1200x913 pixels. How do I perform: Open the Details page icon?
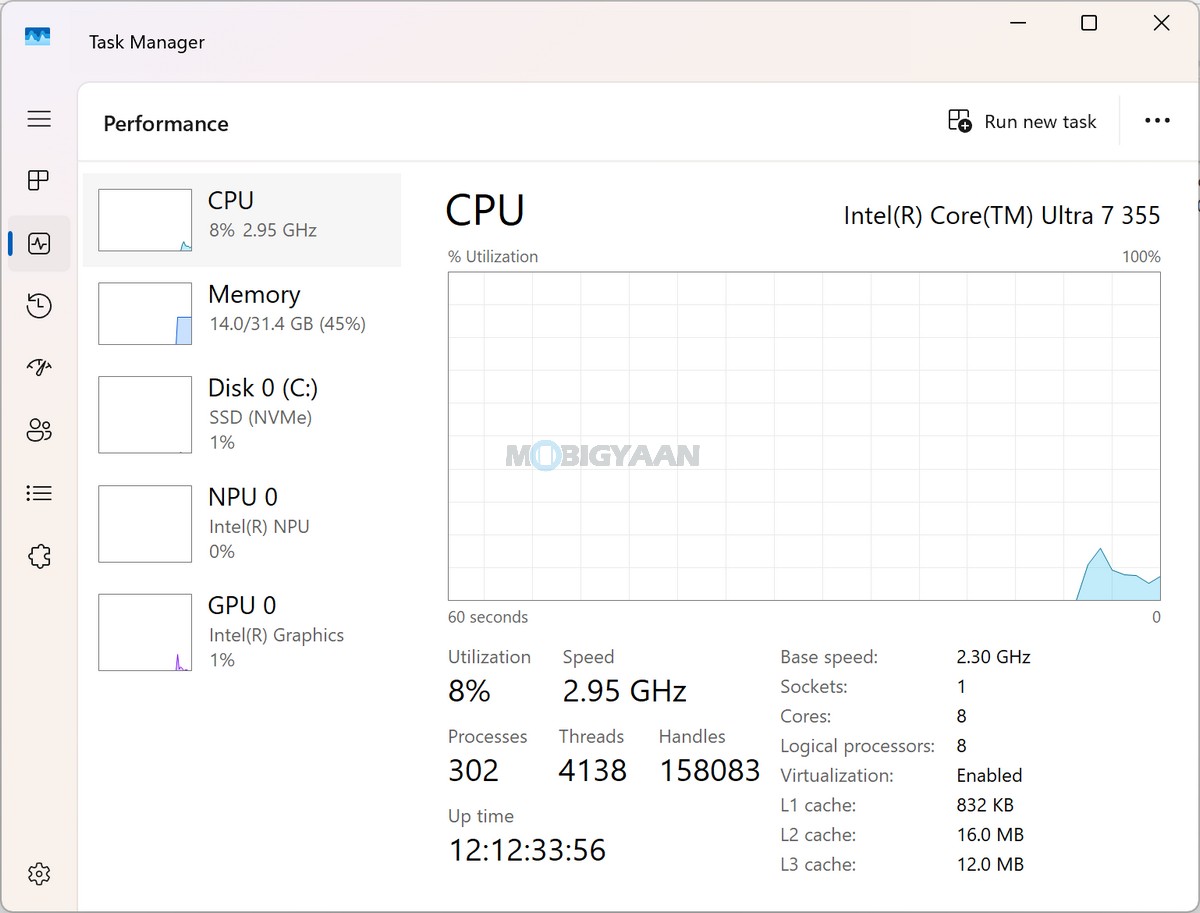[x=39, y=493]
